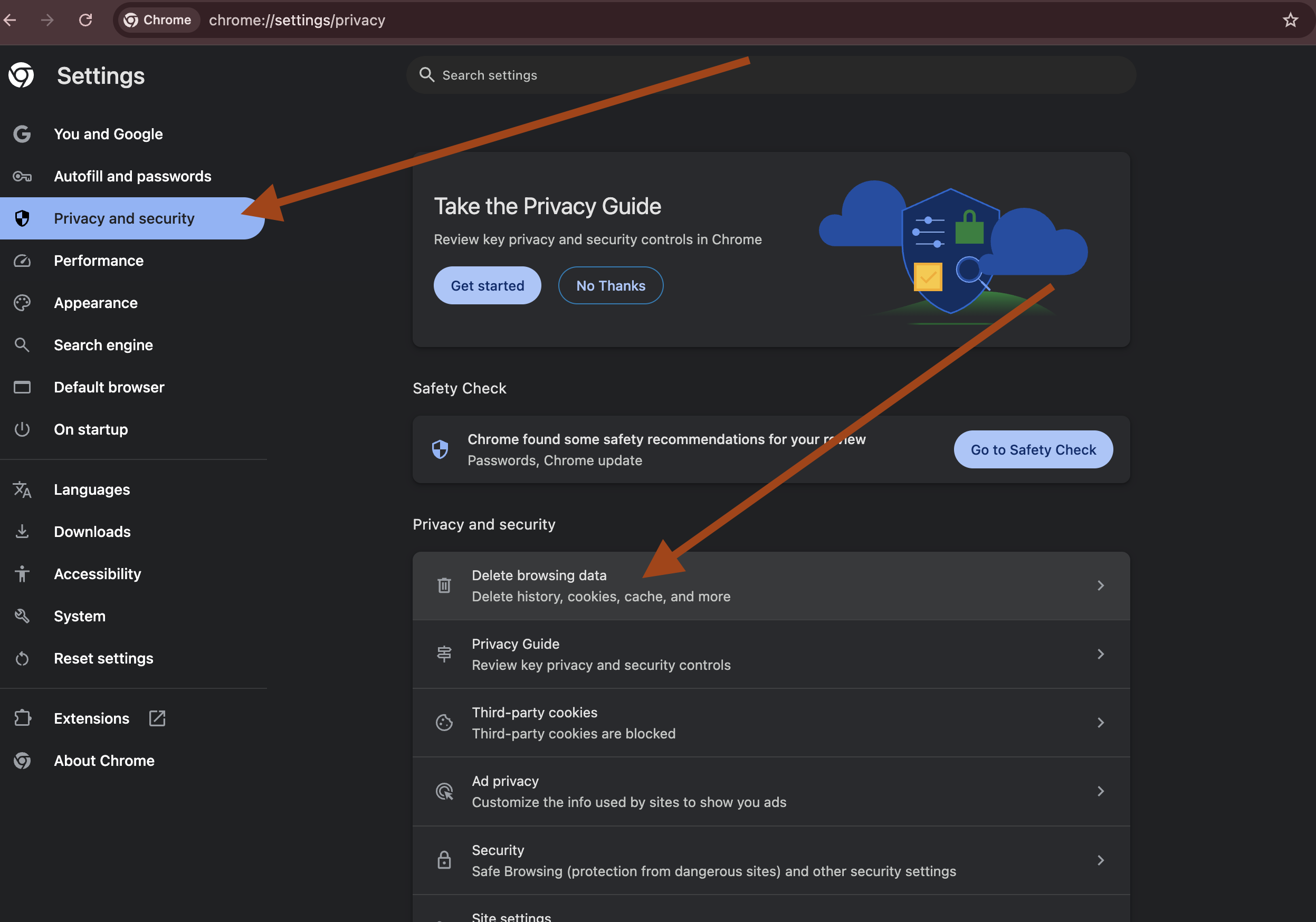Click the trash icon for Delete browsing data

pyautogui.click(x=444, y=585)
